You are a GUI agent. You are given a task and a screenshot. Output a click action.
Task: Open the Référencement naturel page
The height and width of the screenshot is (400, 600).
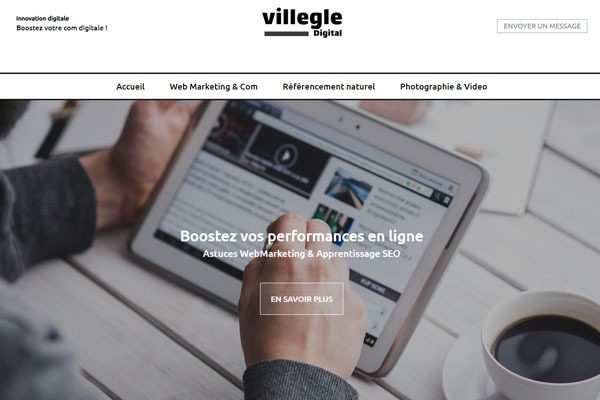click(329, 87)
